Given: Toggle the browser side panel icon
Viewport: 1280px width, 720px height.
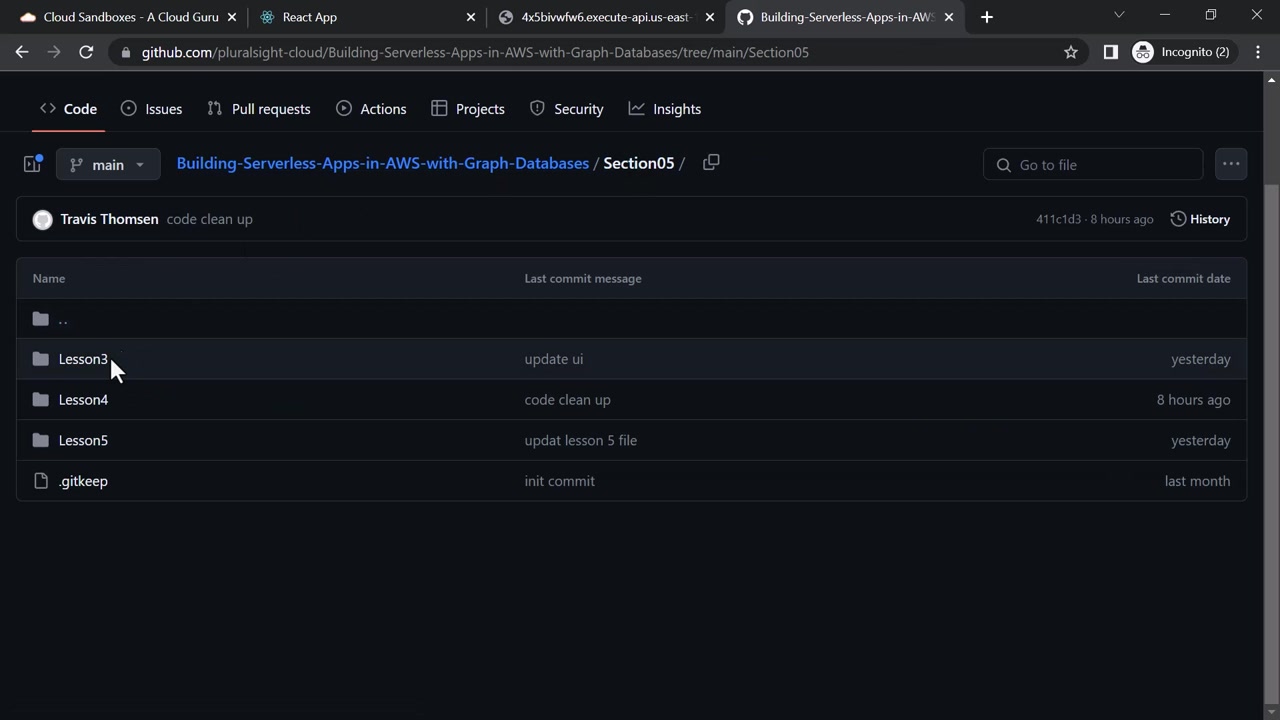Looking at the screenshot, I should 1110,52.
